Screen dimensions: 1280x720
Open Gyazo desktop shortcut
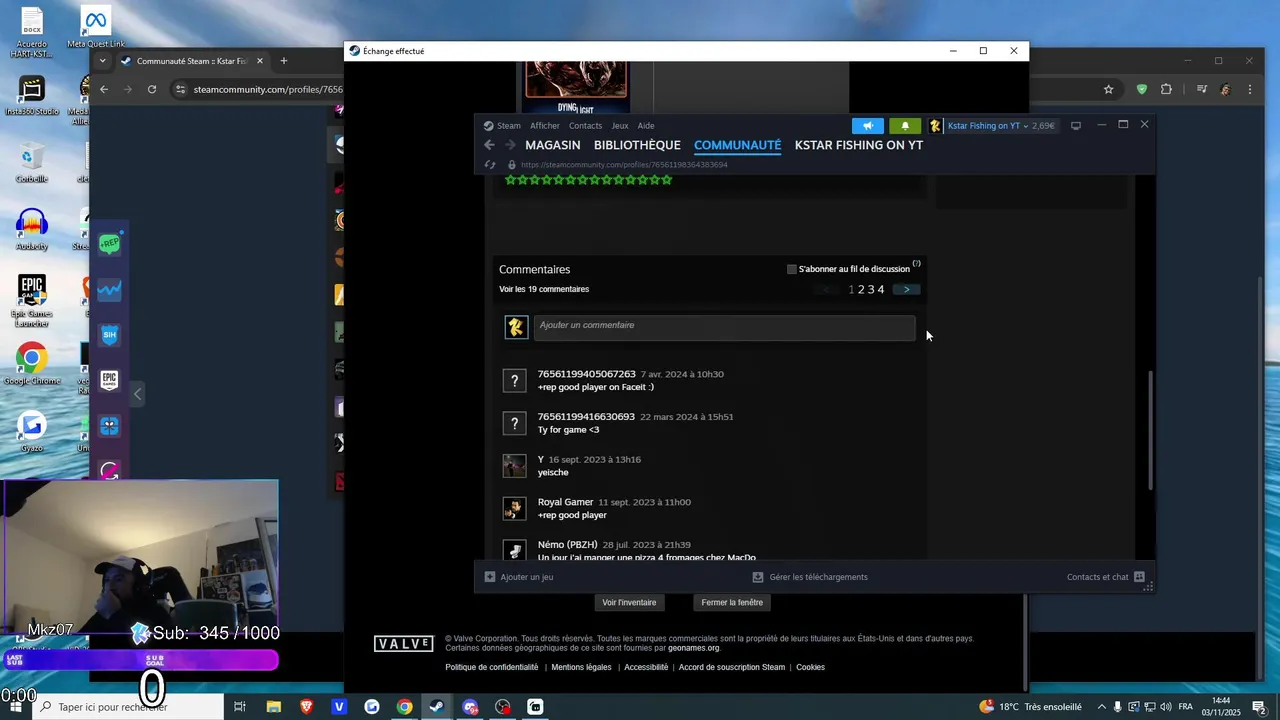coord(32,432)
